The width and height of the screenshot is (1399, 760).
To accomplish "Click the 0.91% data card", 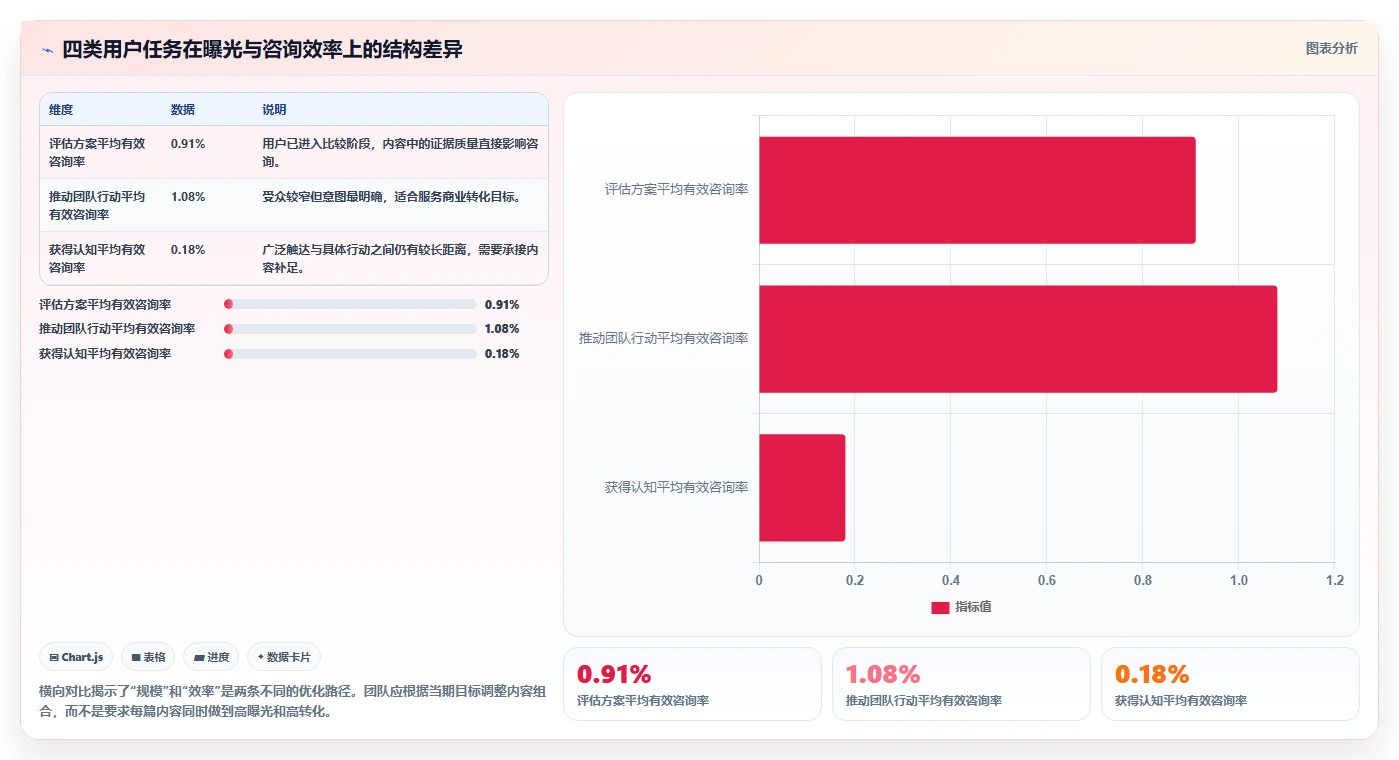I will coord(692,684).
